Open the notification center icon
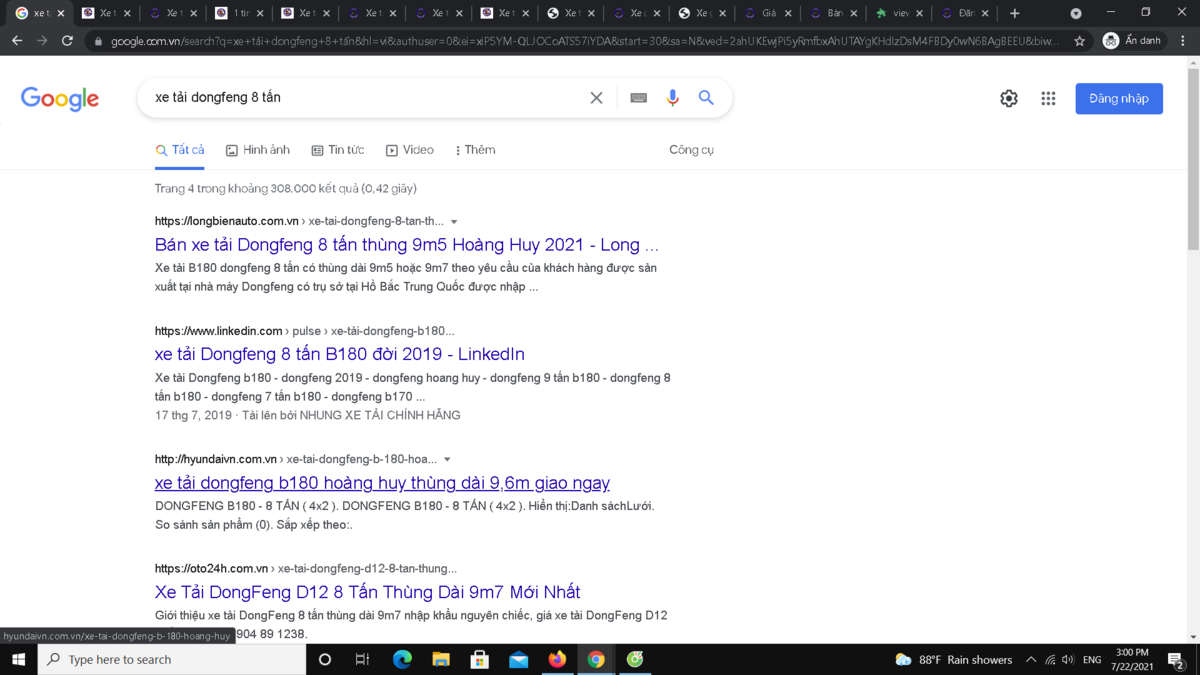The width and height of the screenshot is (1200, 675). click(1176, 659)
